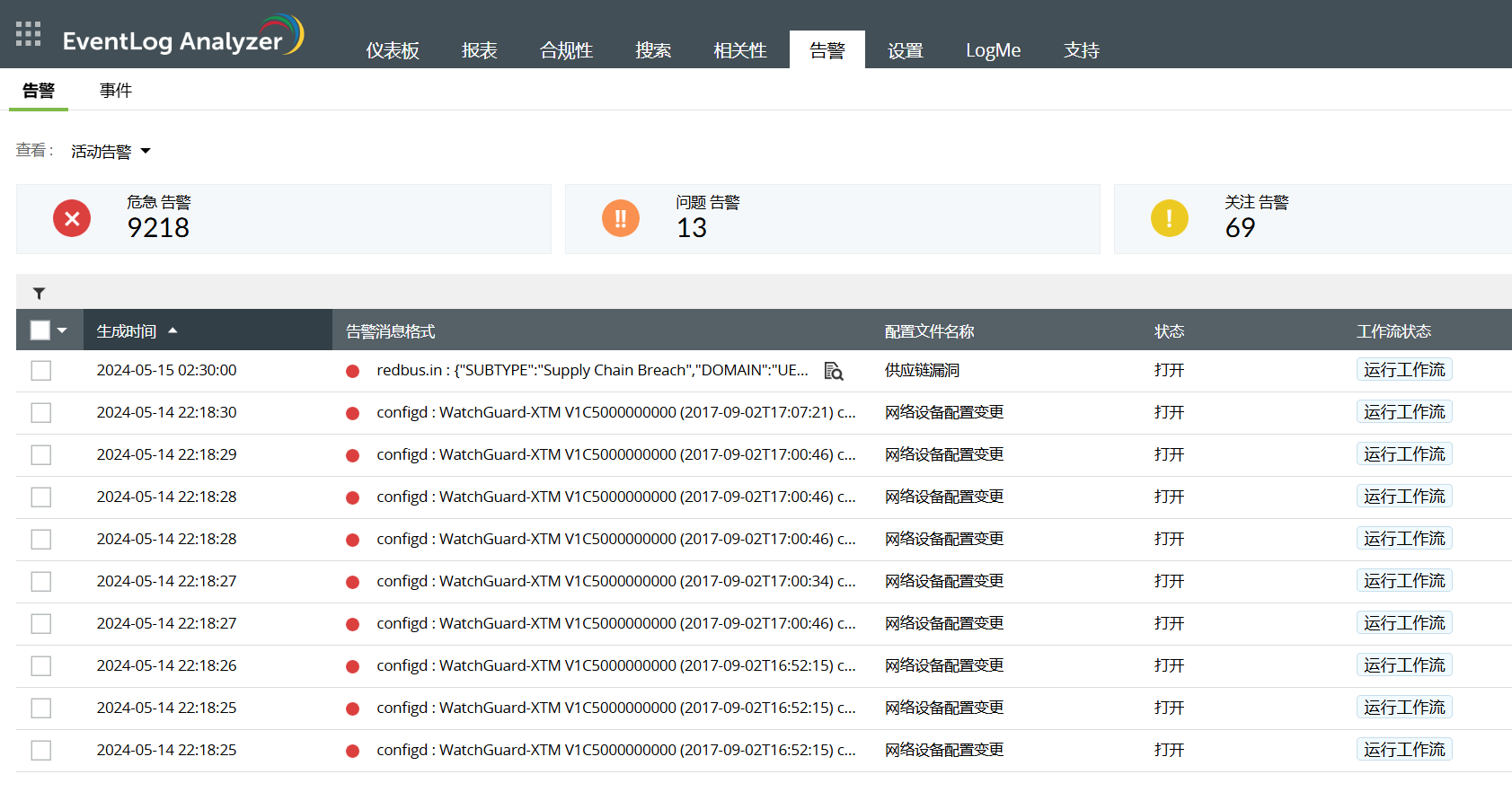The image size is (1512, 792).
Task: Select the 相关性 tab
Action: click(x=740, y=50)
